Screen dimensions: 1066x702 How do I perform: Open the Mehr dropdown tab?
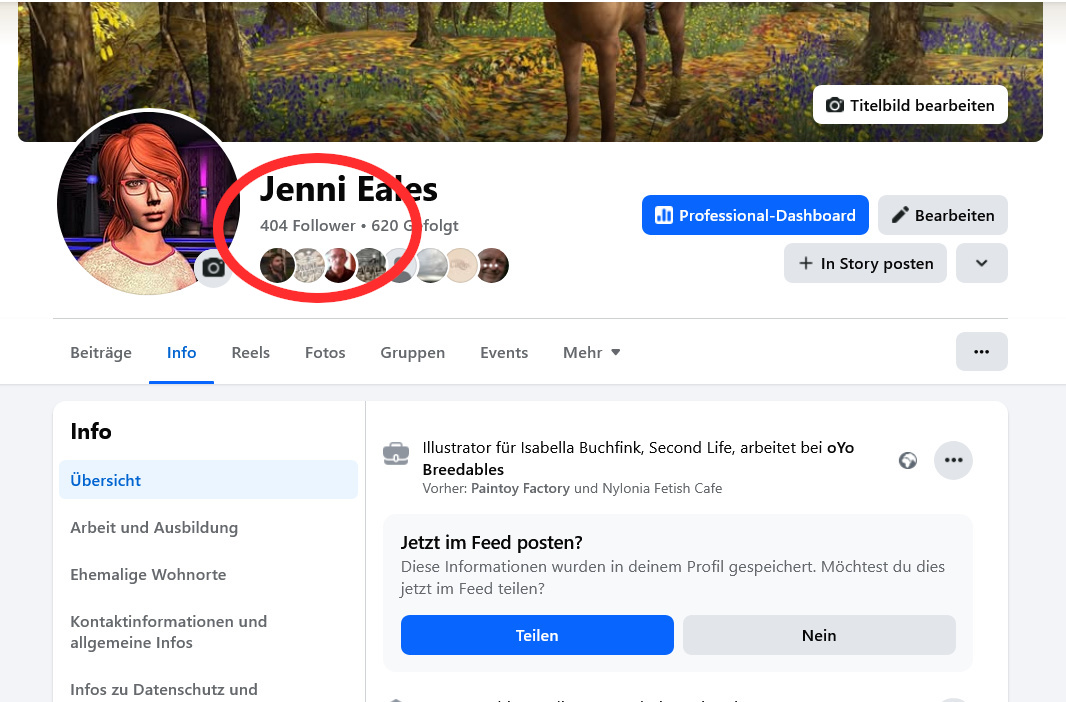(591, 352)
